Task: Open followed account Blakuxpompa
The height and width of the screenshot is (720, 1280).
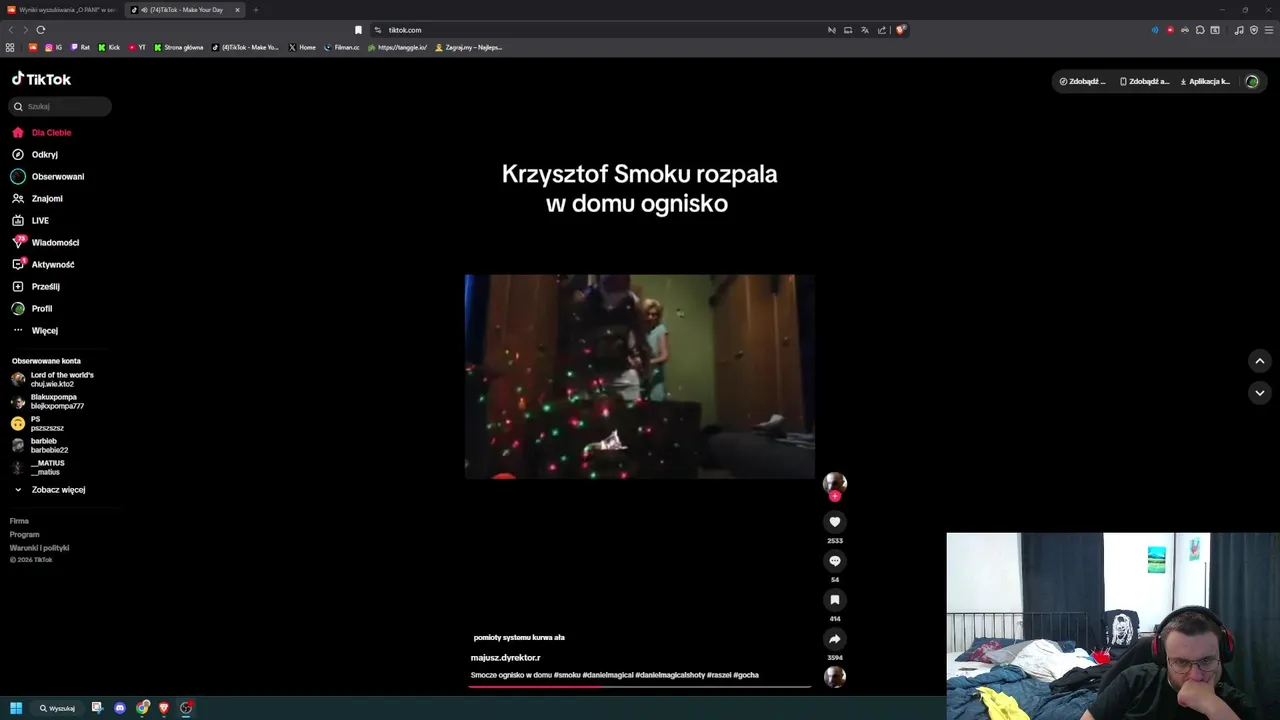Action: (x=48, y=401)
